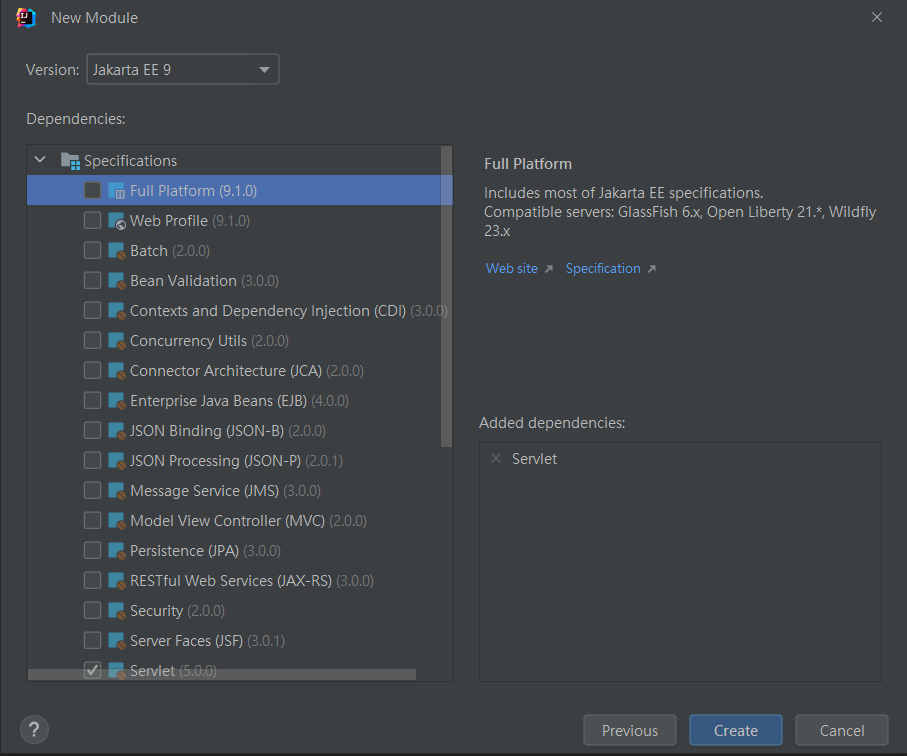Check the RESTful Web Services checkbox

point(93,581)
